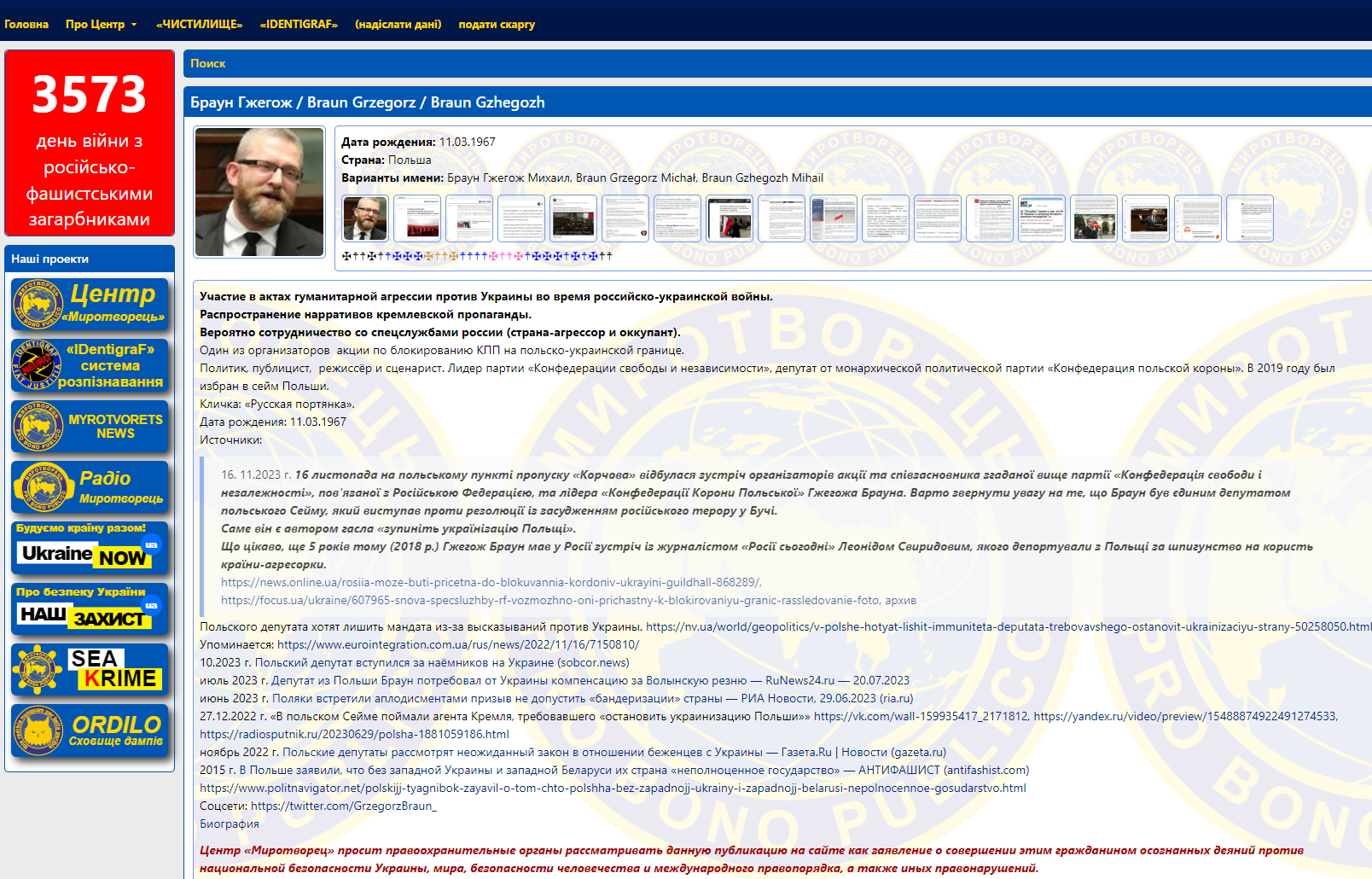Open the Поиск search bar
This screenshot has width=1372, height=879.
click(x=207, y=63)
